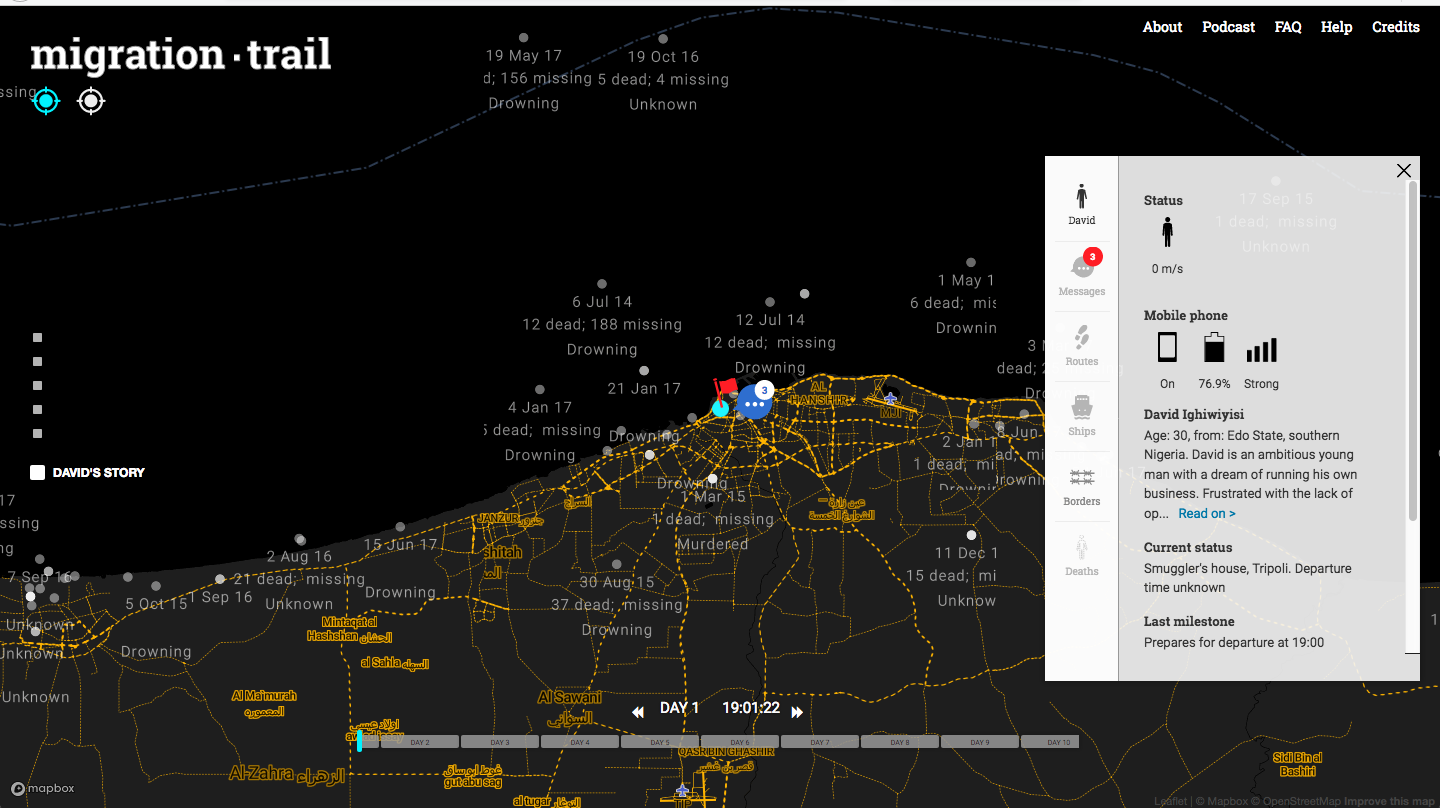This screenshot has height=808, width=1440.
Task: Click the 30 Aug 15 death label
Action: coord(617,582)
